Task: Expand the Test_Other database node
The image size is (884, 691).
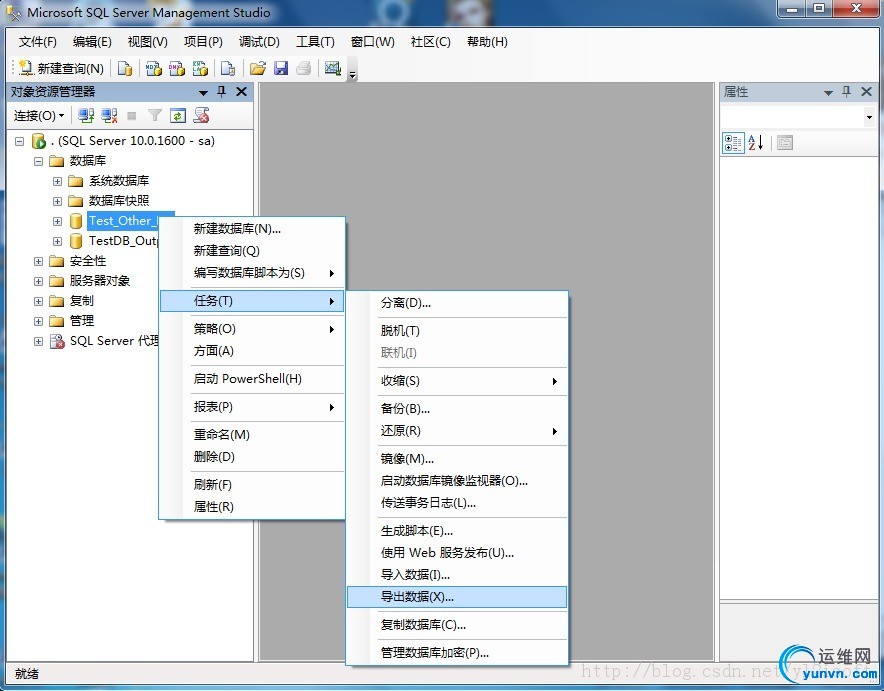Action: point(58,222)
